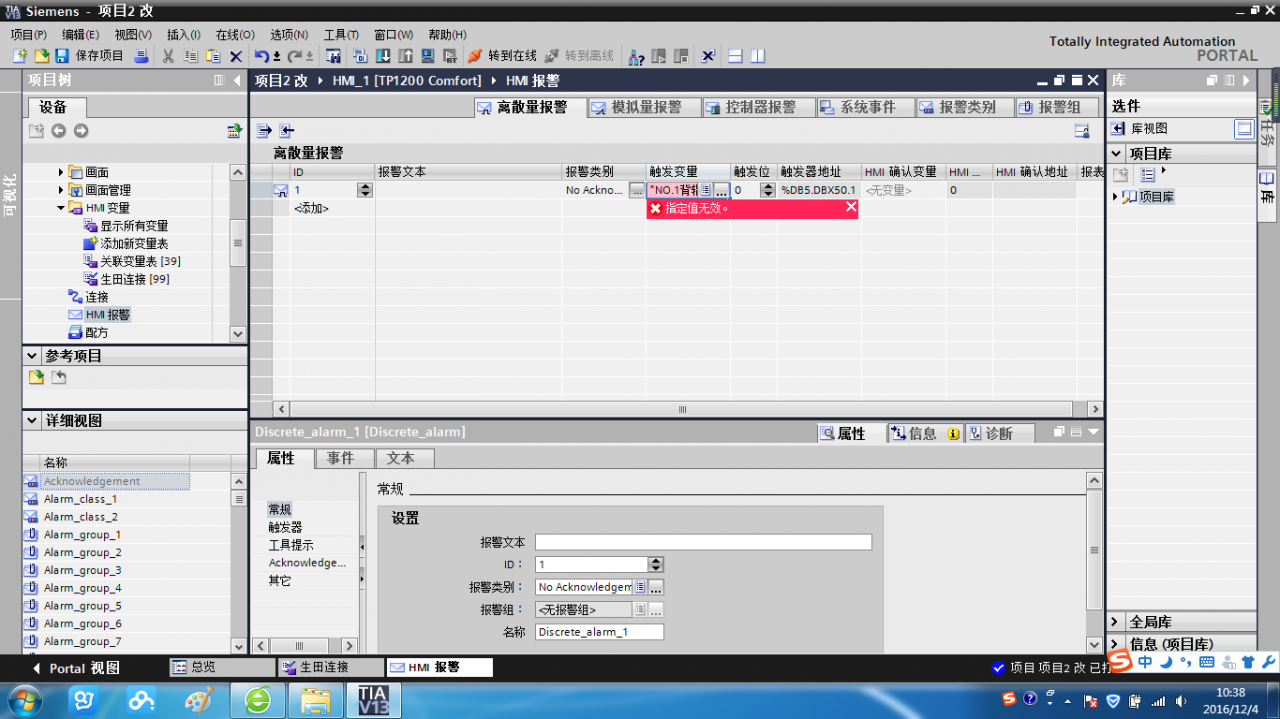Screen dimensions: 1280x719
Task: Switch to 生田连接 editor tab
Action: point(331,667)
